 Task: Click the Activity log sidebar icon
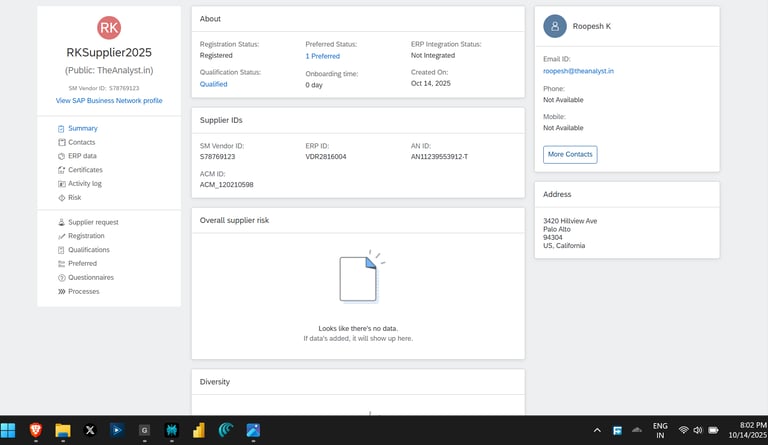coord(61,184)
